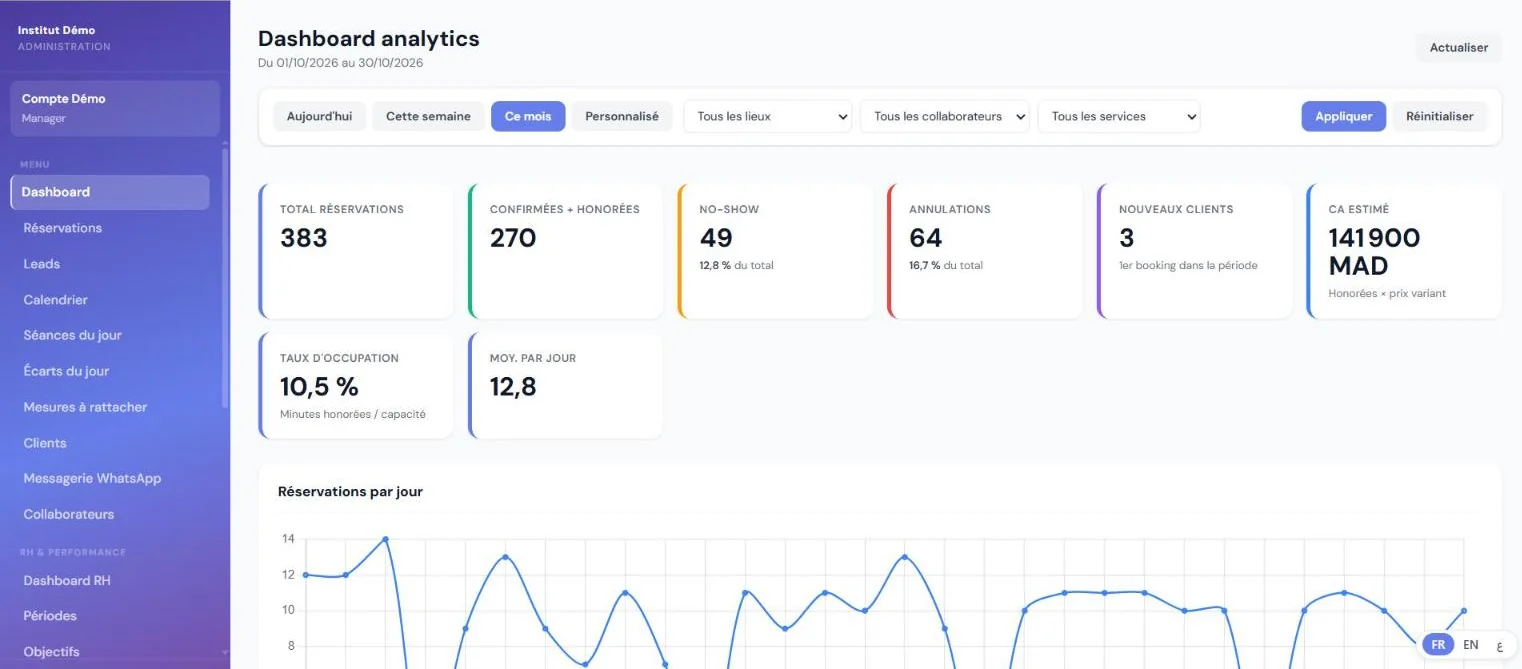Select Périodes in the sidebar
This screenshot has width=1522, height=669.
point(110,616)
